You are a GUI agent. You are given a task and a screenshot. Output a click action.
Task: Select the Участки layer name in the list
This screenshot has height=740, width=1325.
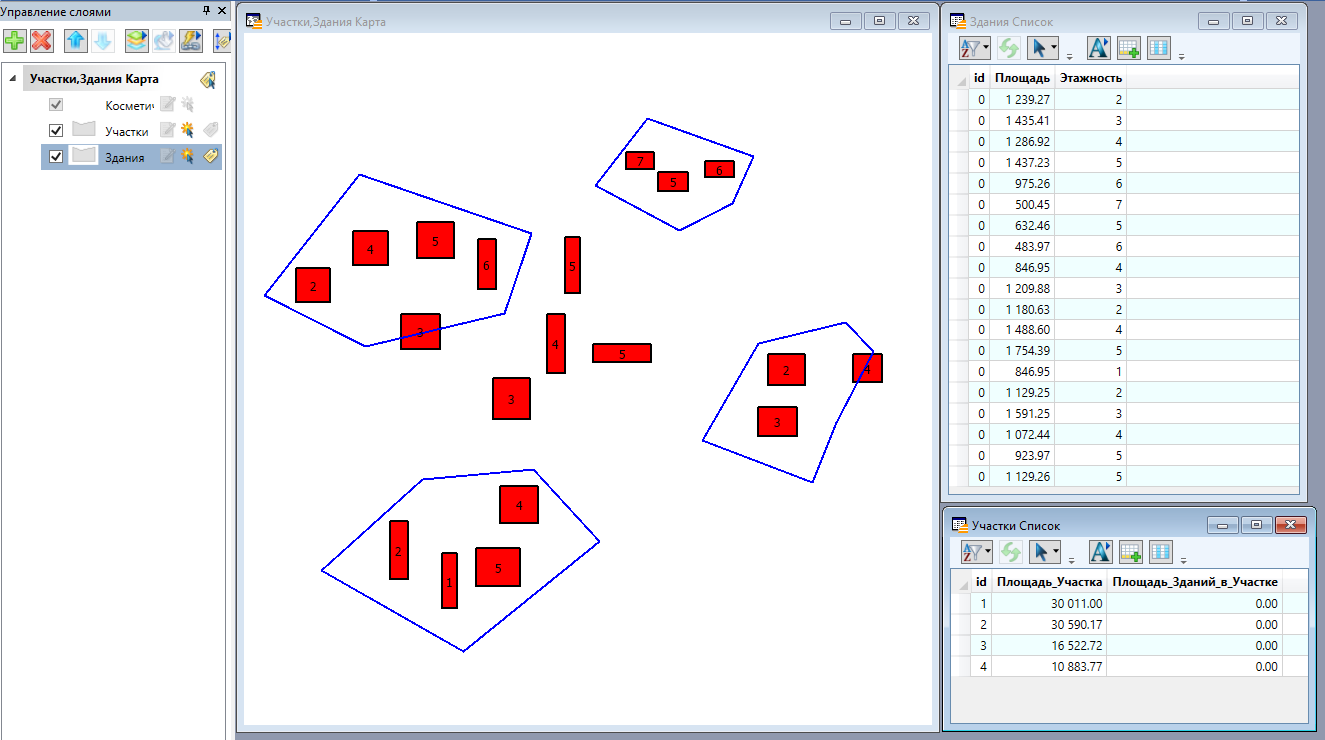[x=127, y=131]
